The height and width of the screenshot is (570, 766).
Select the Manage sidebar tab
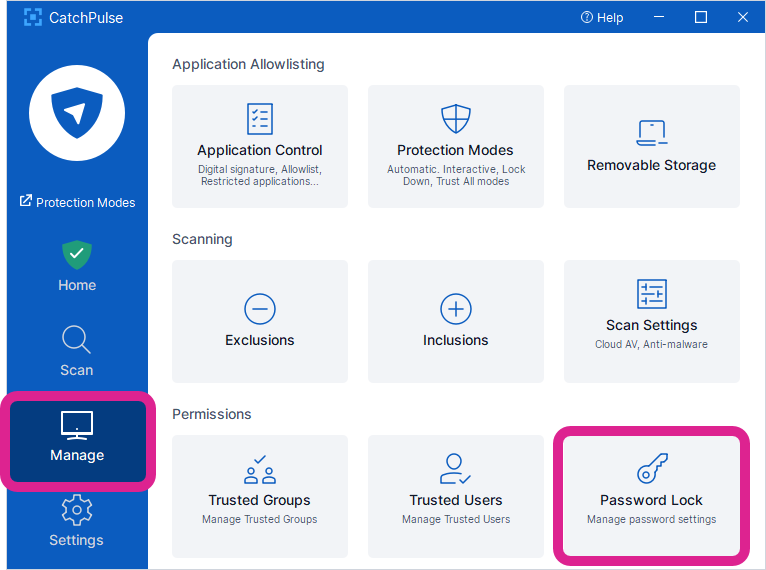click(x=77, y=438)
